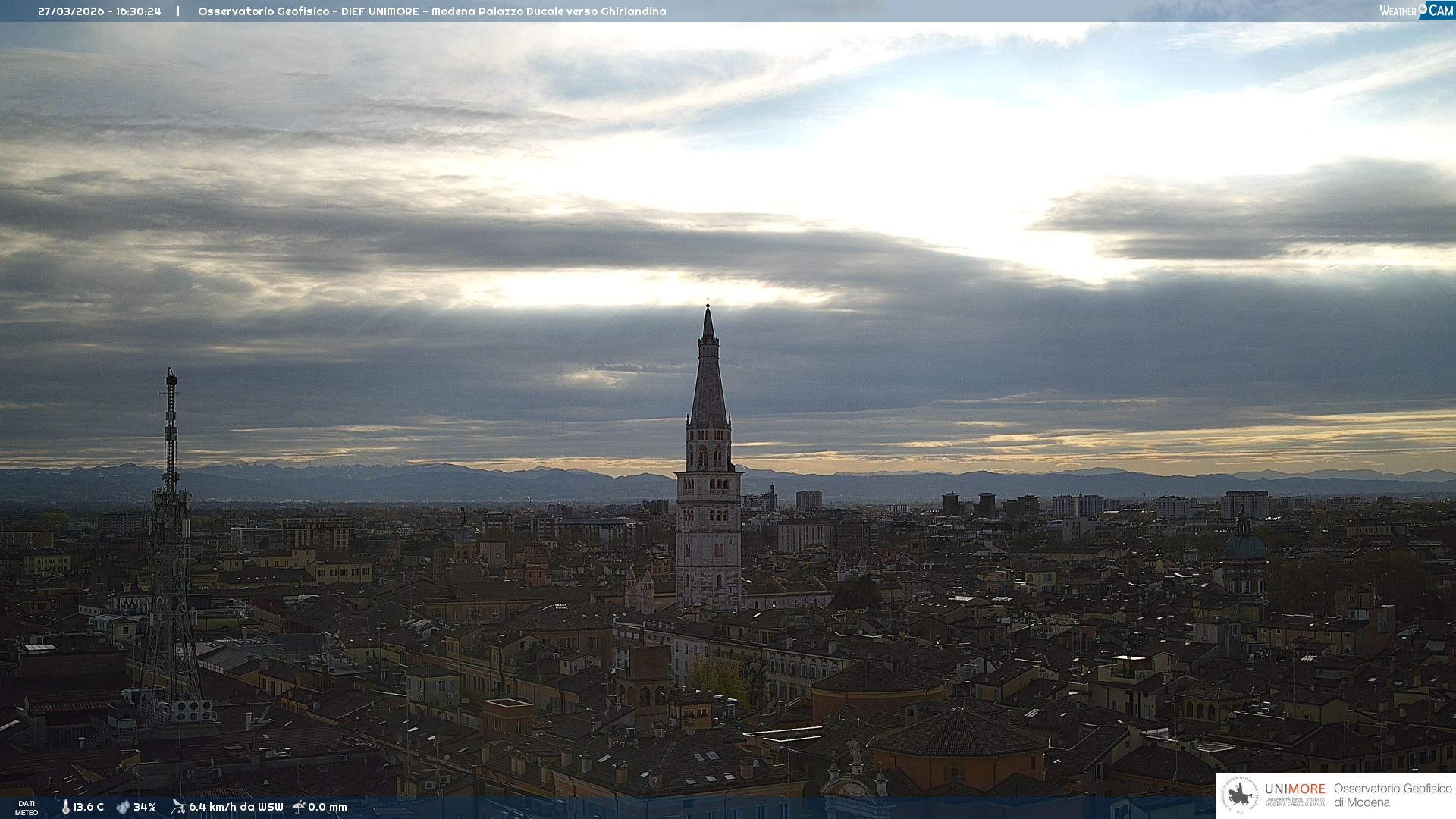Click the 34% humidity value
Image resolution: width=1456 pixels, height=819 pixels.
(x=144, y=807)
